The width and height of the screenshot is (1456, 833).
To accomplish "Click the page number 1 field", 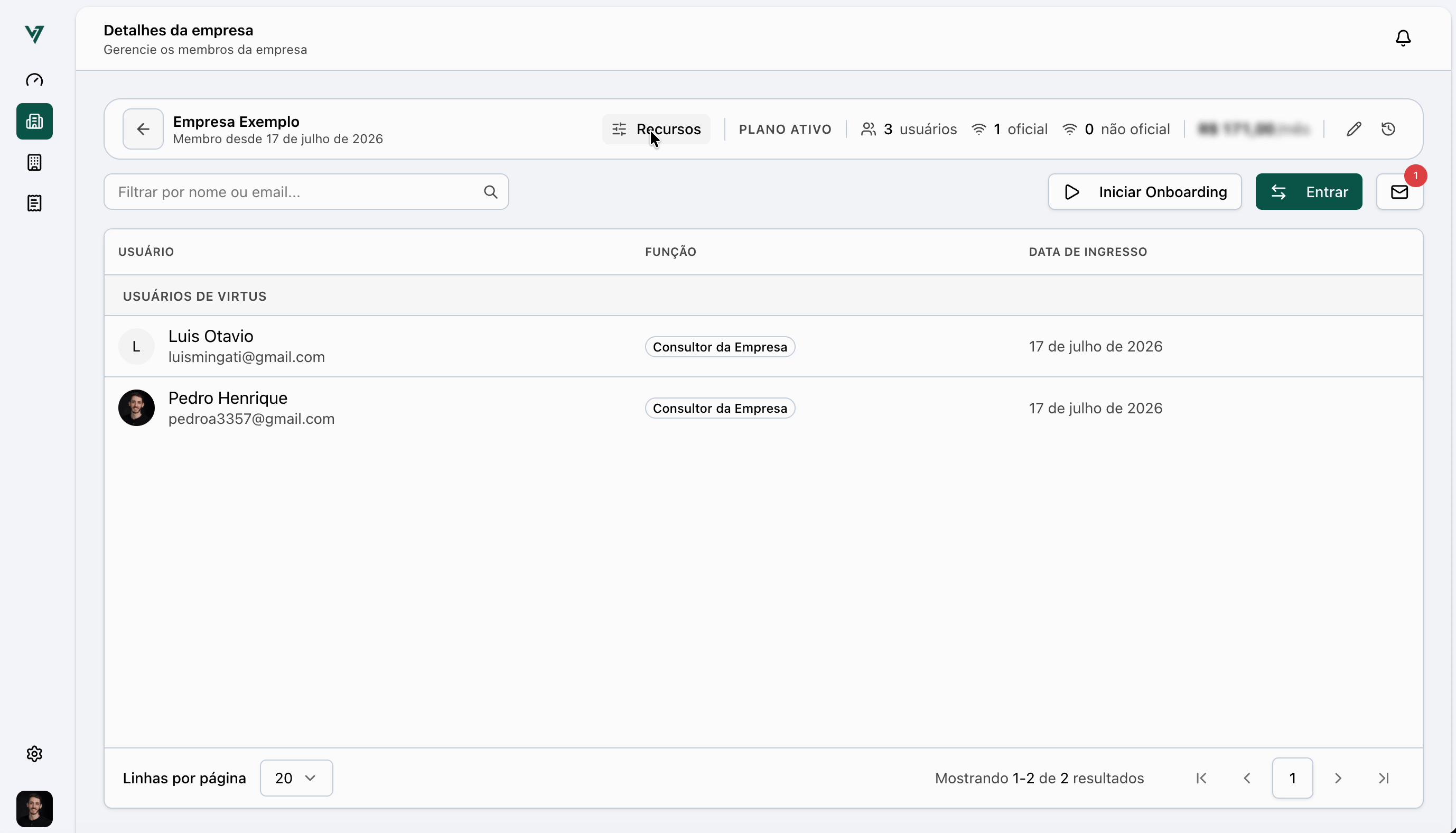I will (x=1292, y=778).
